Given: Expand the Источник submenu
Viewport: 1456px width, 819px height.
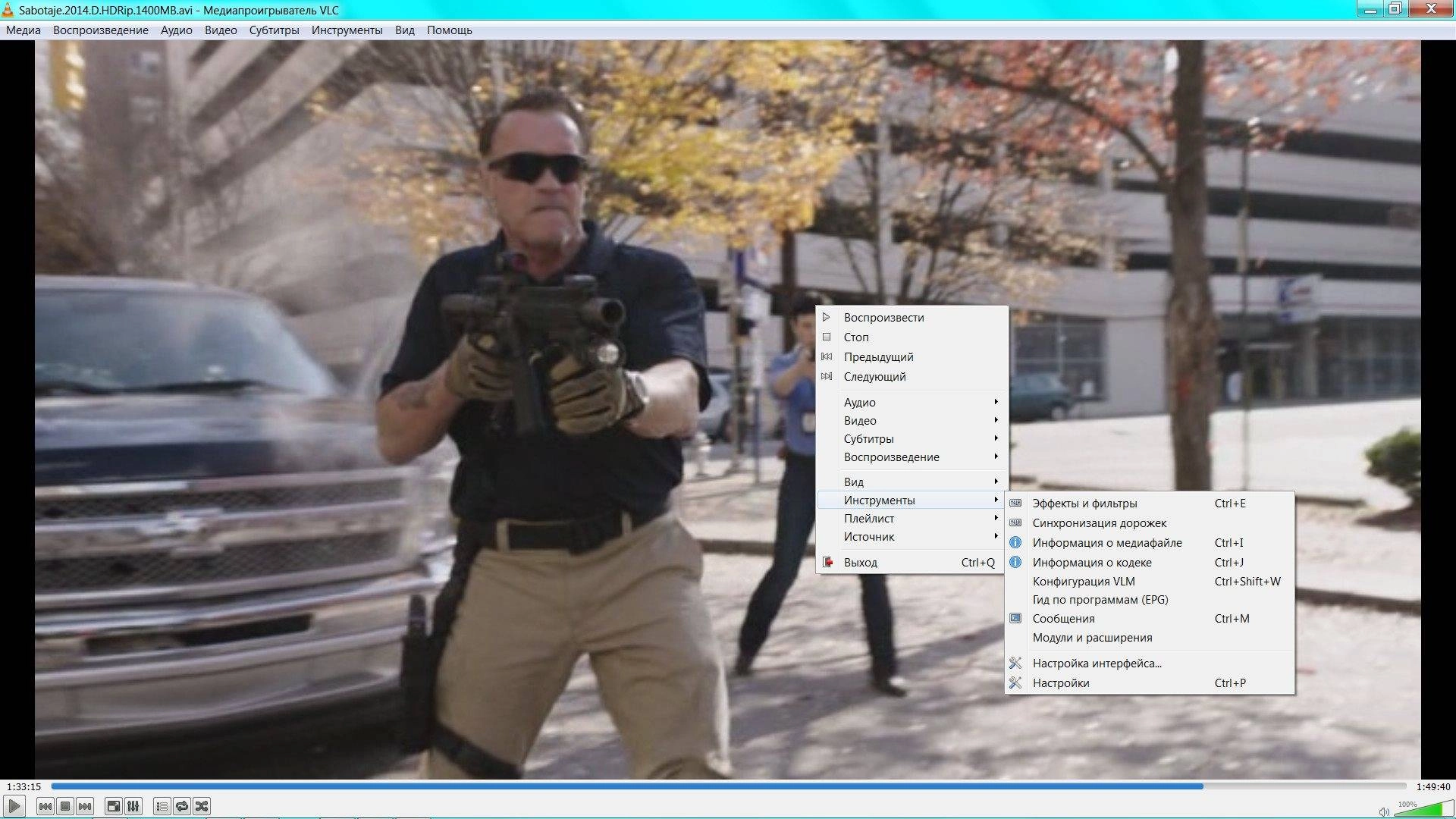Looking at the screenshot, I should click(x=912, y=537).
